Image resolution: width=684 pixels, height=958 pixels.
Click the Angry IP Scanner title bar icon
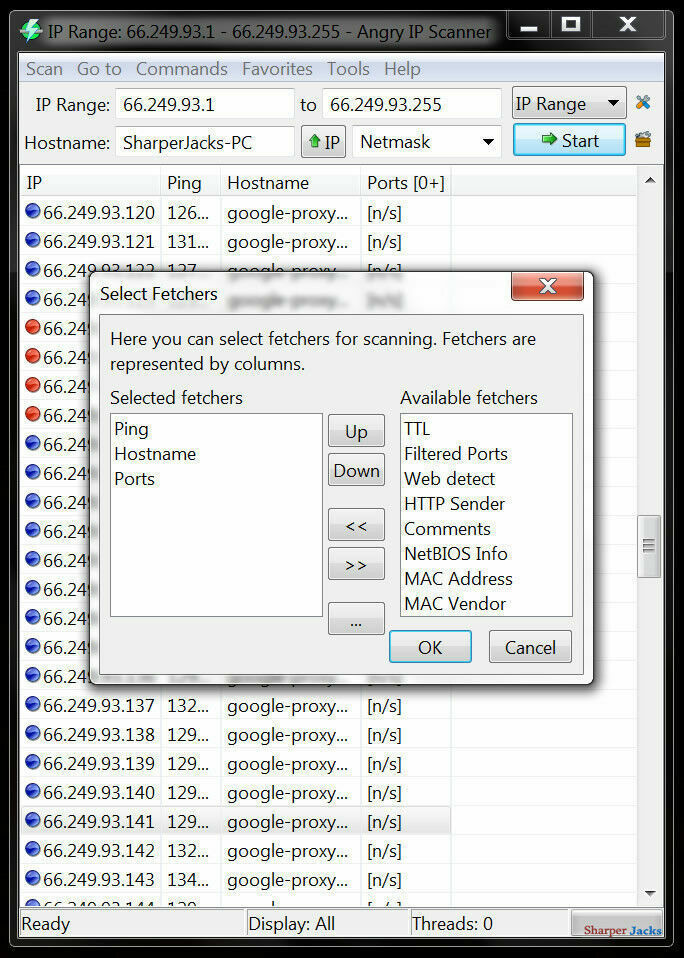point(31,31)
